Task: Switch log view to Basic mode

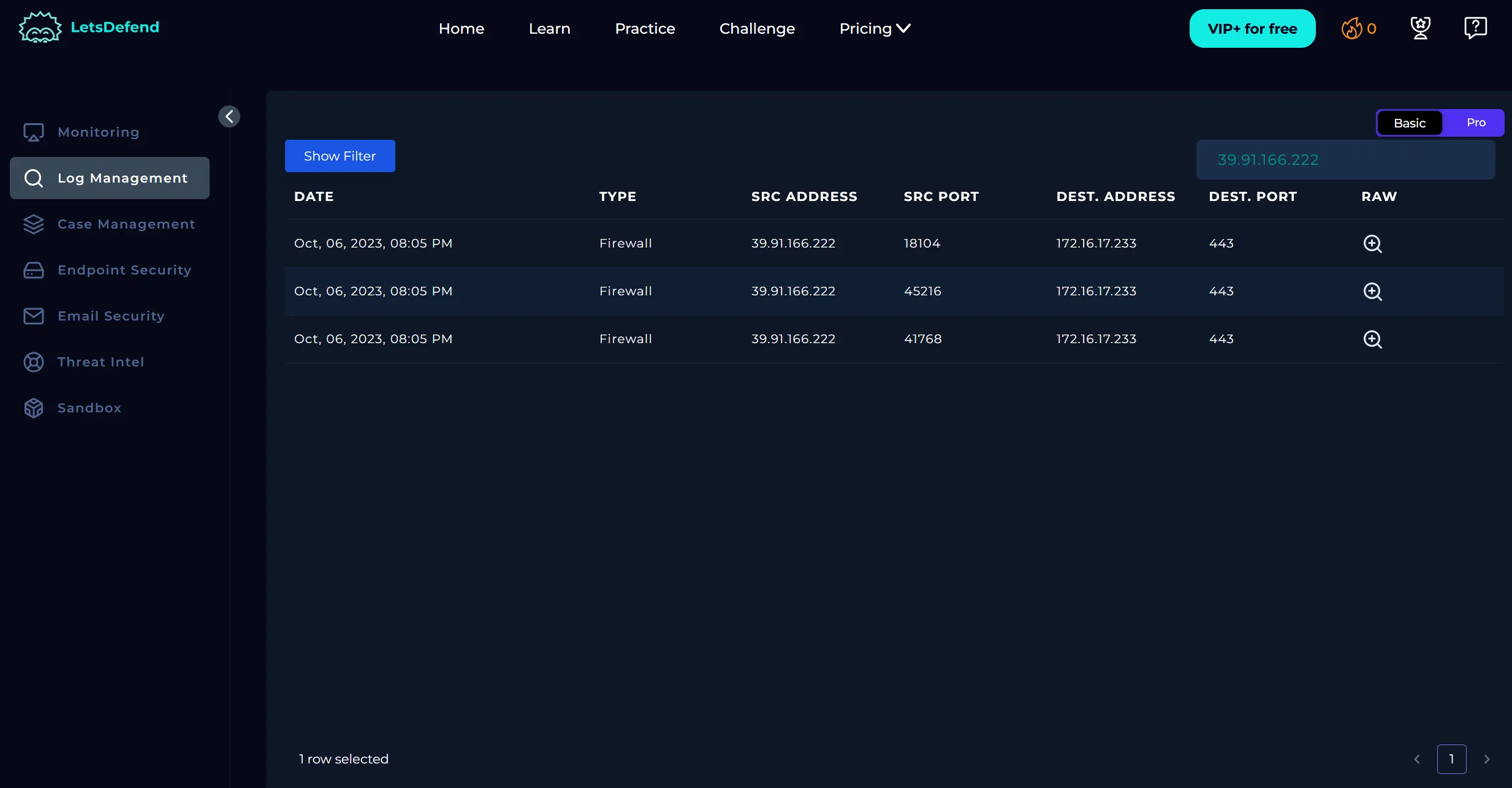Action: [x=1409, y=123]
